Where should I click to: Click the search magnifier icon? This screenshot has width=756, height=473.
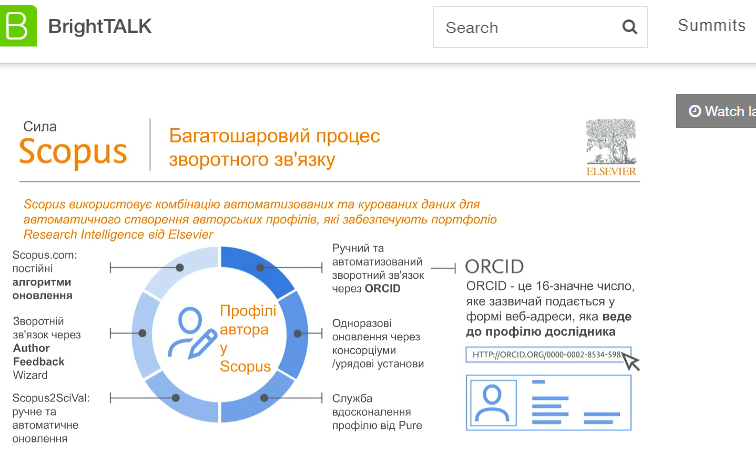pos(629,27)
